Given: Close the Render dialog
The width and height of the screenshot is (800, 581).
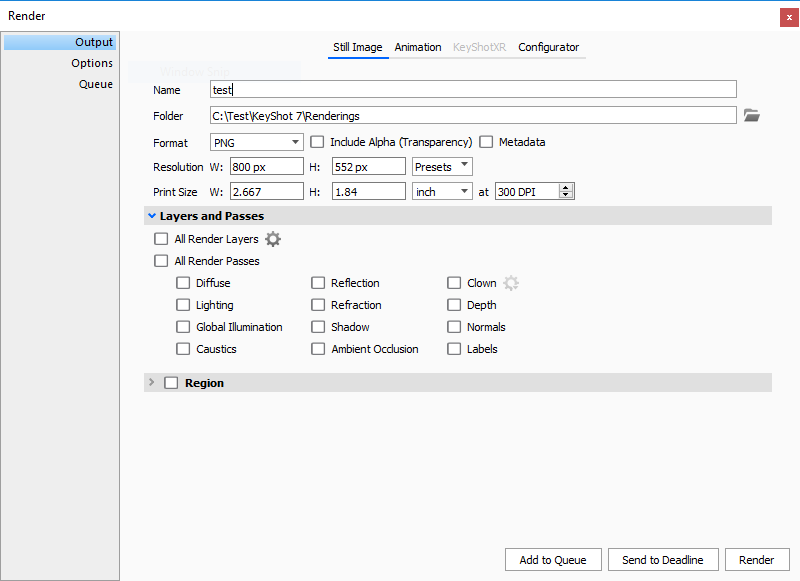Looking at the screenshot, I should [789, 17].
